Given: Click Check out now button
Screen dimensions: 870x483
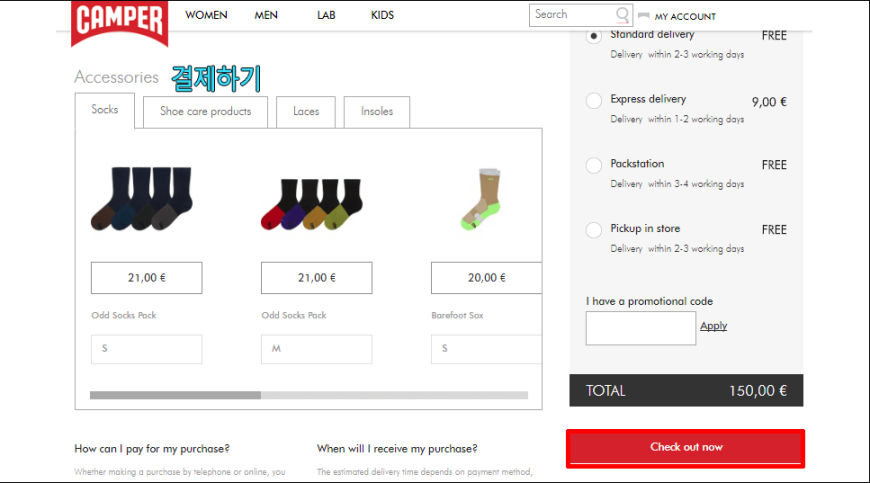Looking at the screenshot, I should click(686, 448).
